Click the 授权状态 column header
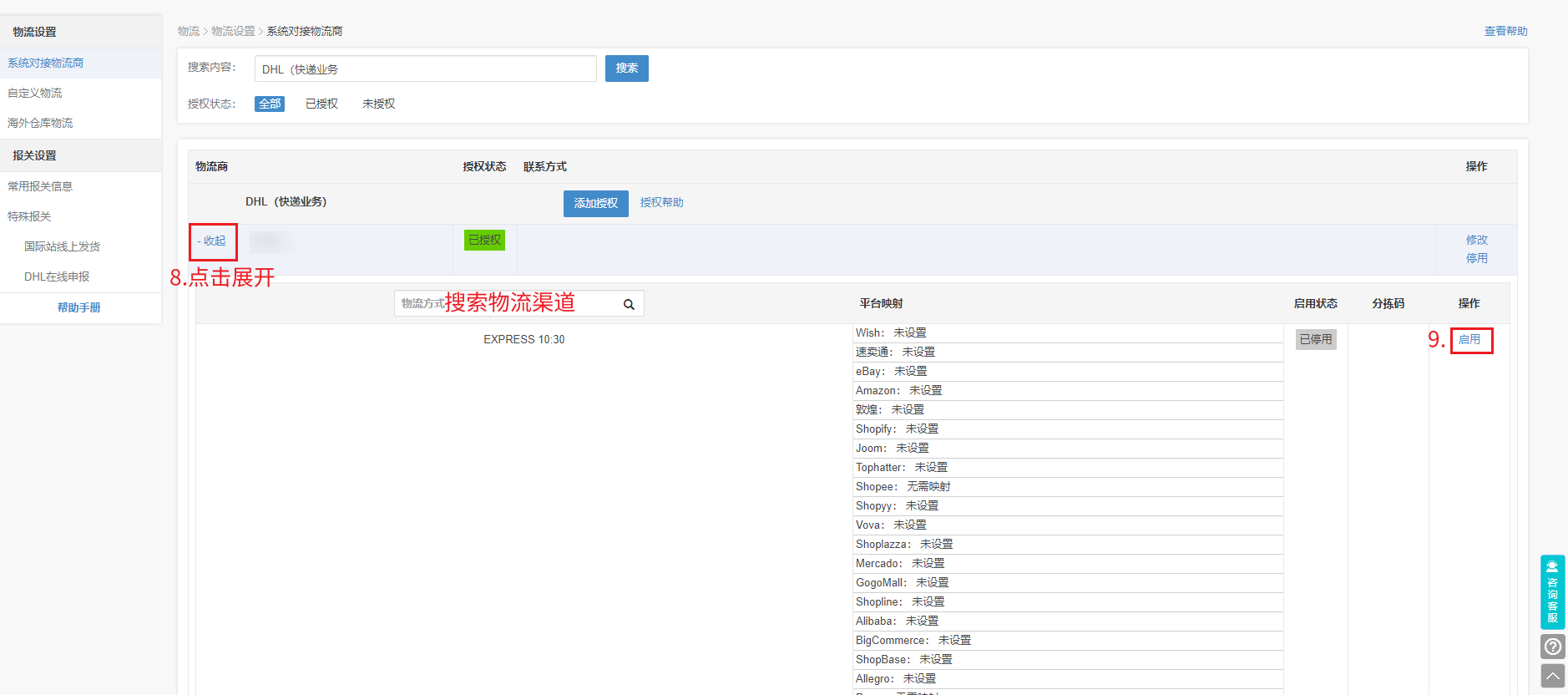 tap(484, 166)
